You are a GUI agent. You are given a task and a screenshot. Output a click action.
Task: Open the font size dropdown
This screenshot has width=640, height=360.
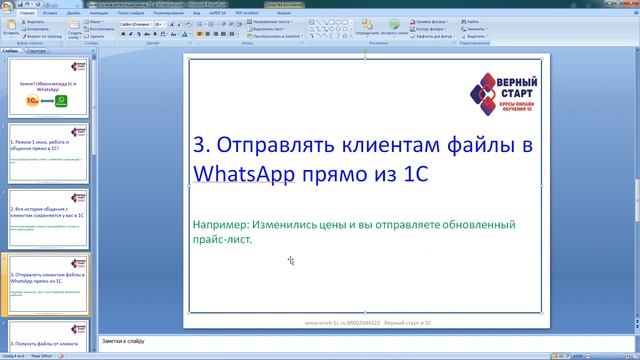coord(164,24)
